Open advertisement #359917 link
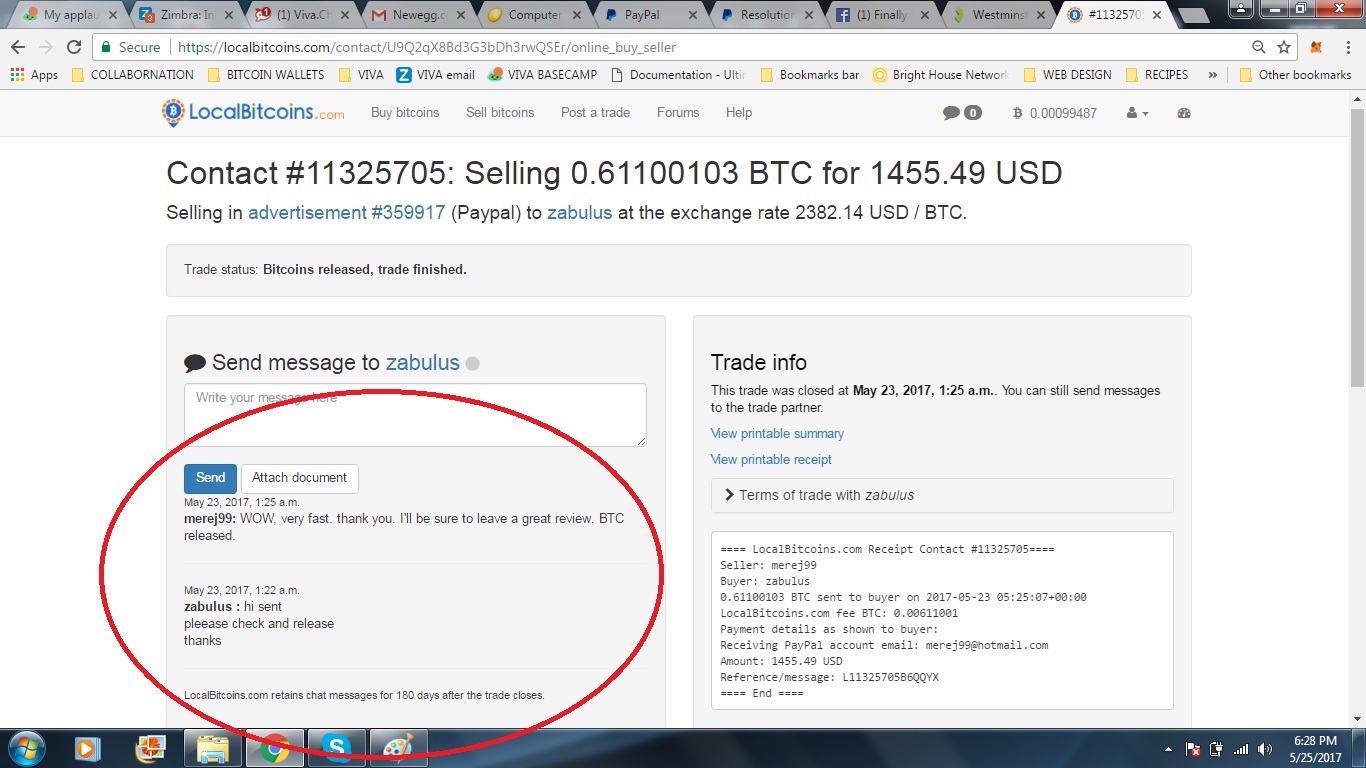The image size is (1366, 768). click(x=346, y=213)
